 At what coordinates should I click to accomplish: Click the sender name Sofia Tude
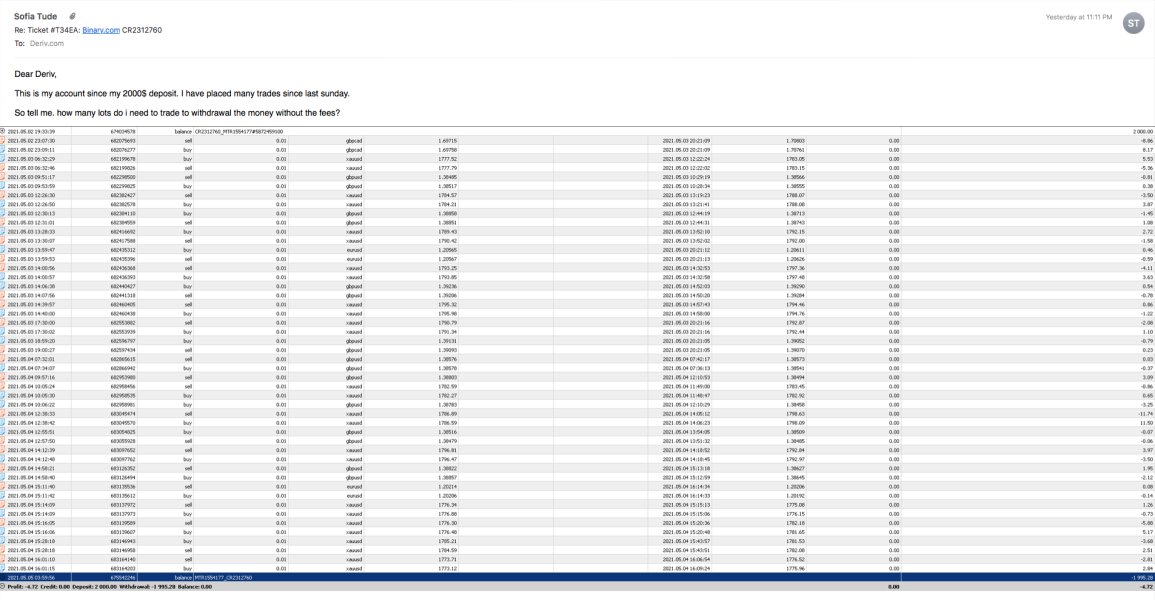pyautogui.click(x=35, y=16)
